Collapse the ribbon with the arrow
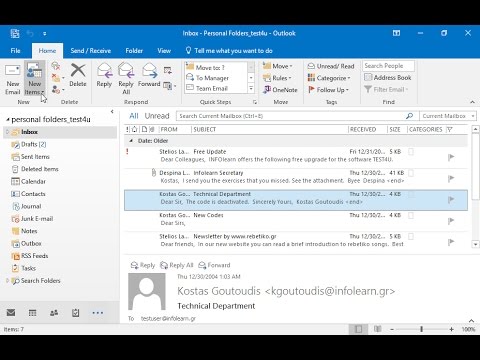The width and height of the screenshot is (480, 360). [472, 102]
